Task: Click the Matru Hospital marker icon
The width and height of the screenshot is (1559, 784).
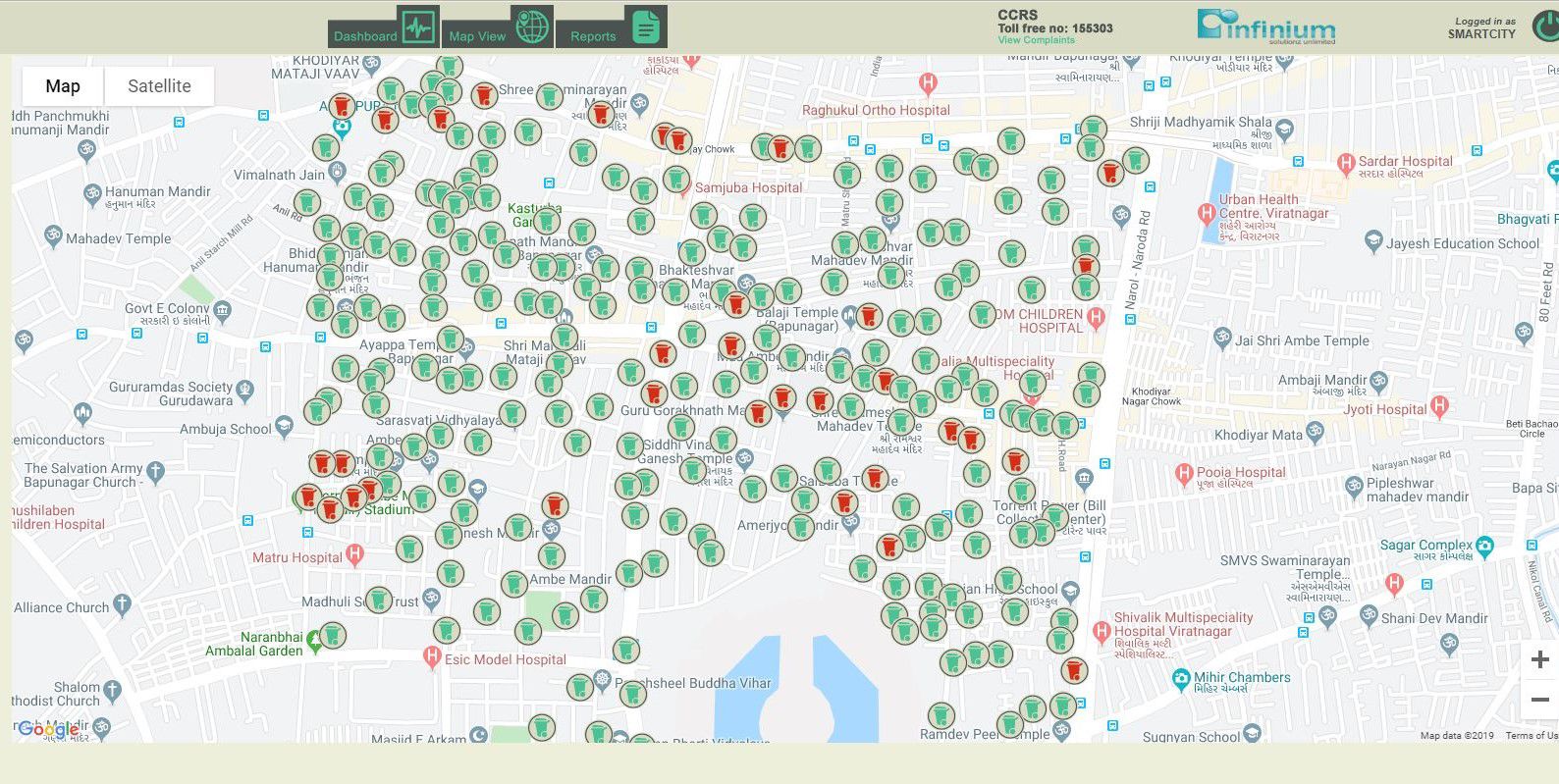Action: tap(355, 555)
